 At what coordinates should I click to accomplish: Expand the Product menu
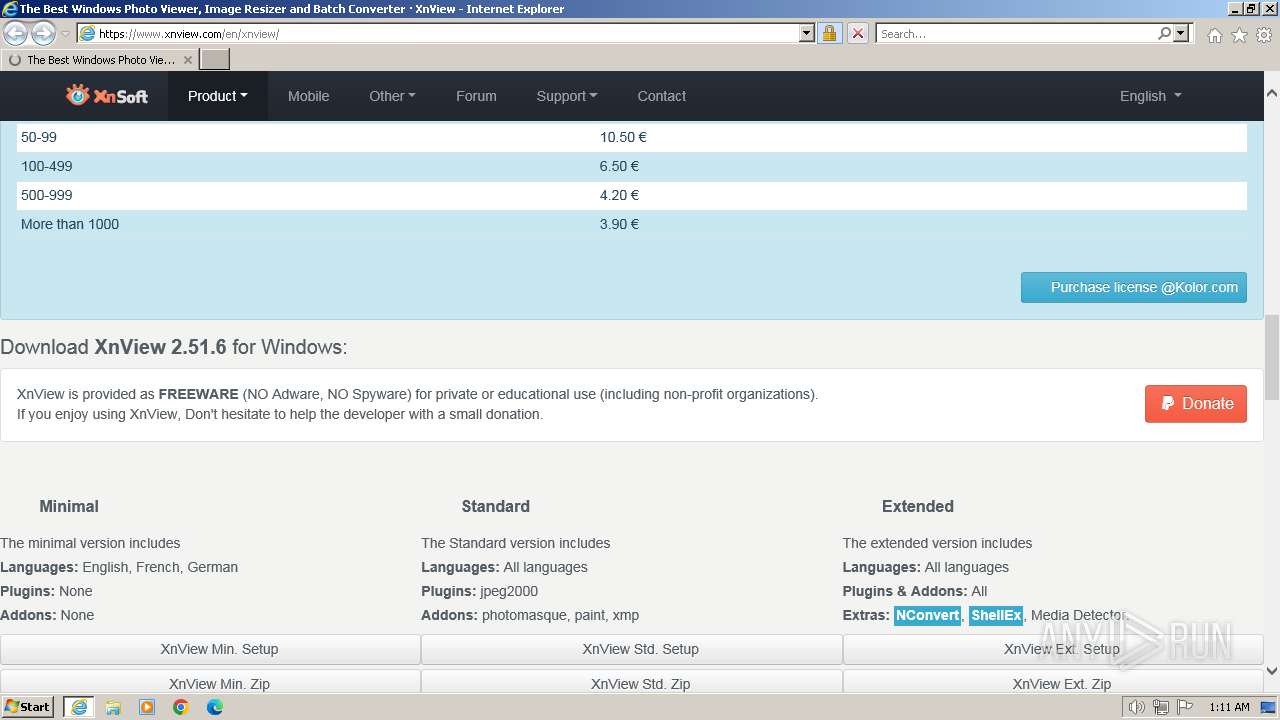217,96
